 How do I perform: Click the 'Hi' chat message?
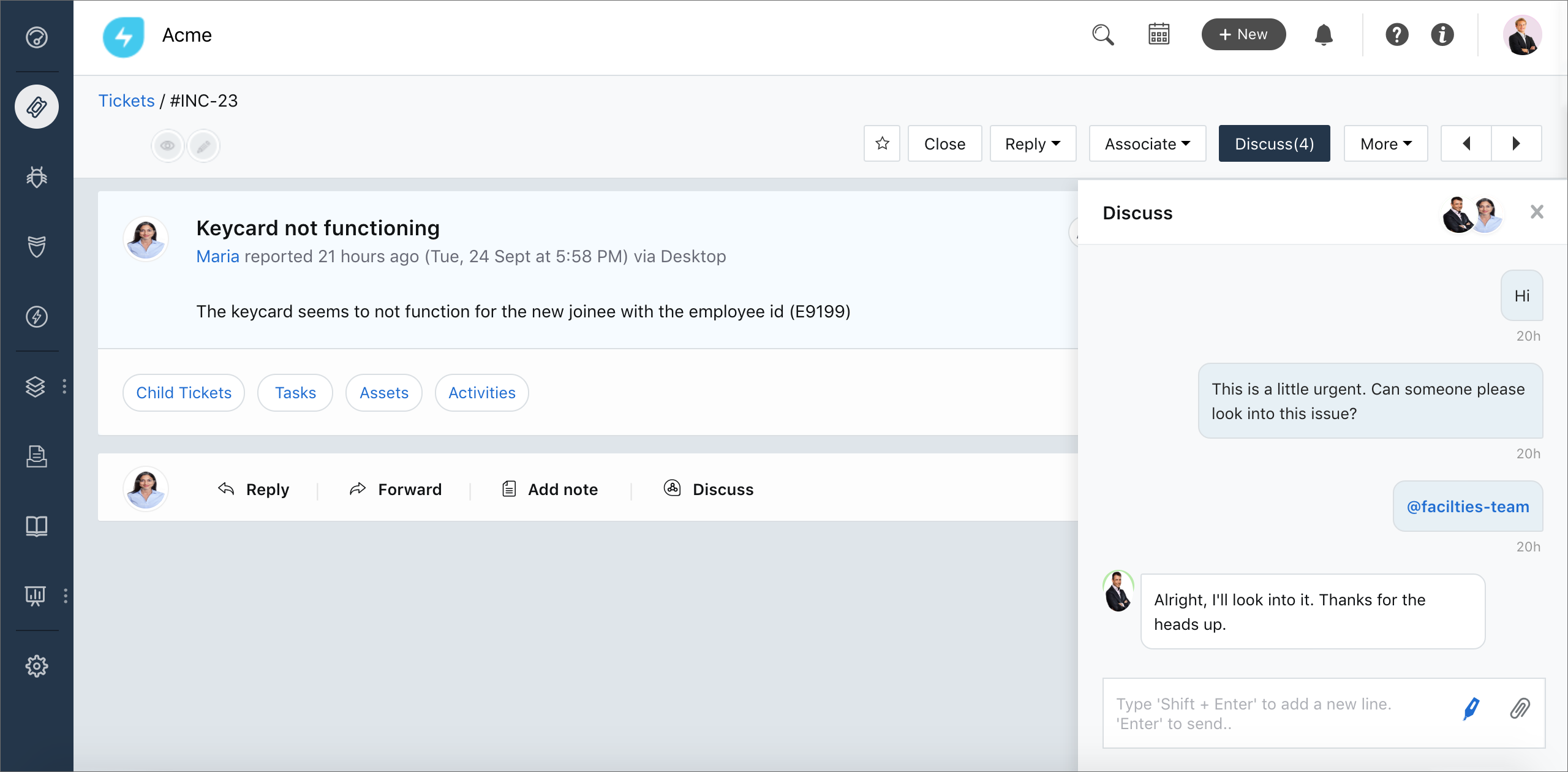tap(1522, 296)
